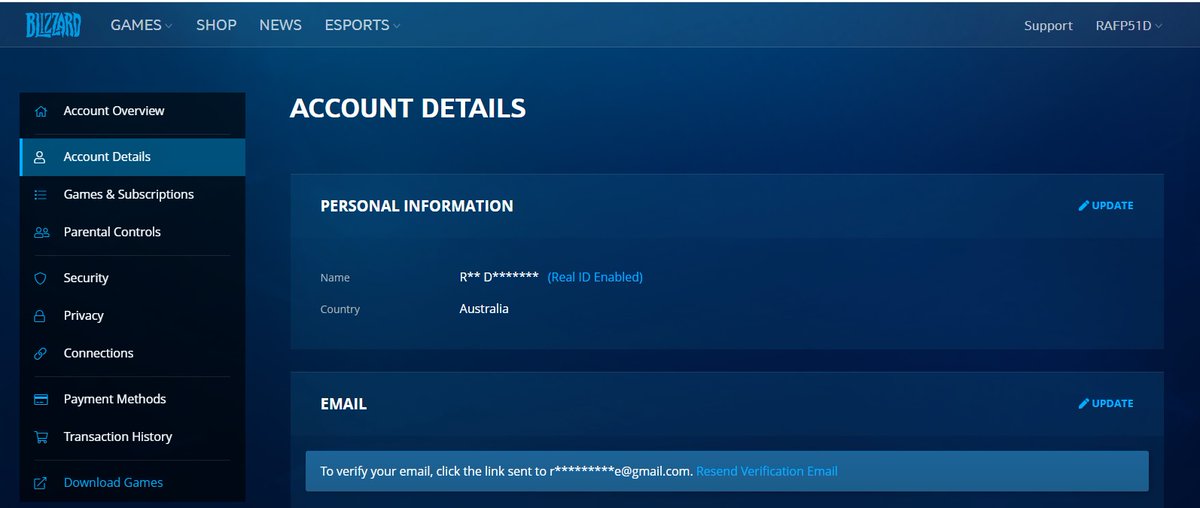This screenshot has width=1200, height=508.
Task: Go to the News page
Action: (x=280, y=25)
